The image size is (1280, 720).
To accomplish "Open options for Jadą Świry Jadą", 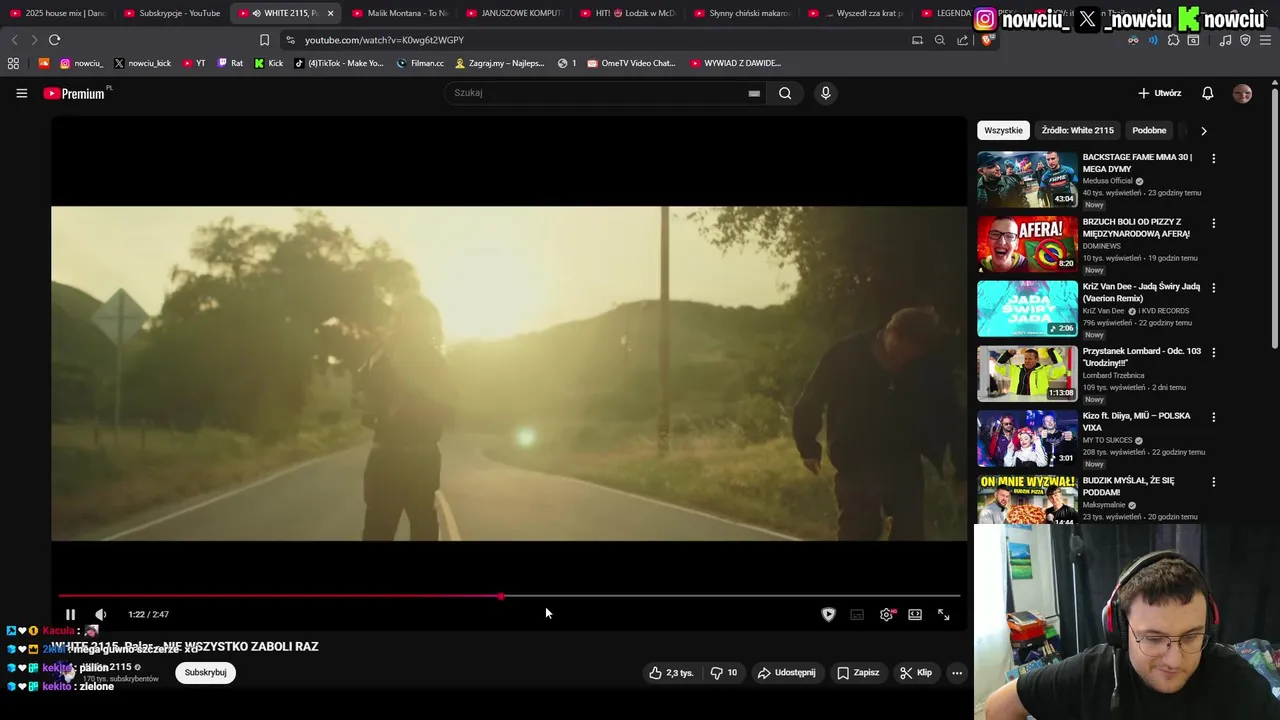I will (1214, 288).
